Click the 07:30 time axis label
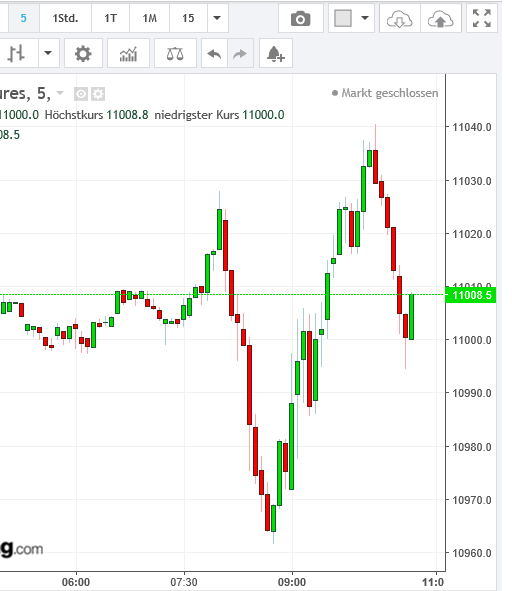 tap(184, 582)
